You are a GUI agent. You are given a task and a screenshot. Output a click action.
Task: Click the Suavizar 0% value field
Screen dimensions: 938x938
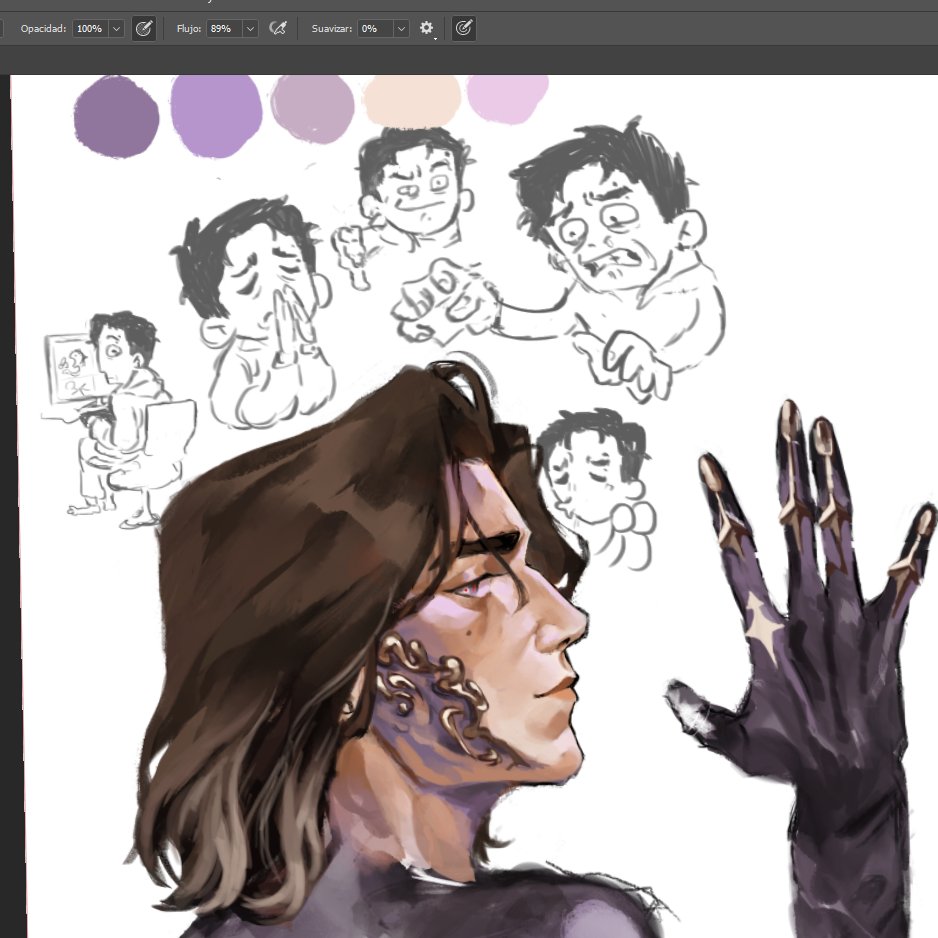[x=375, y=29]
